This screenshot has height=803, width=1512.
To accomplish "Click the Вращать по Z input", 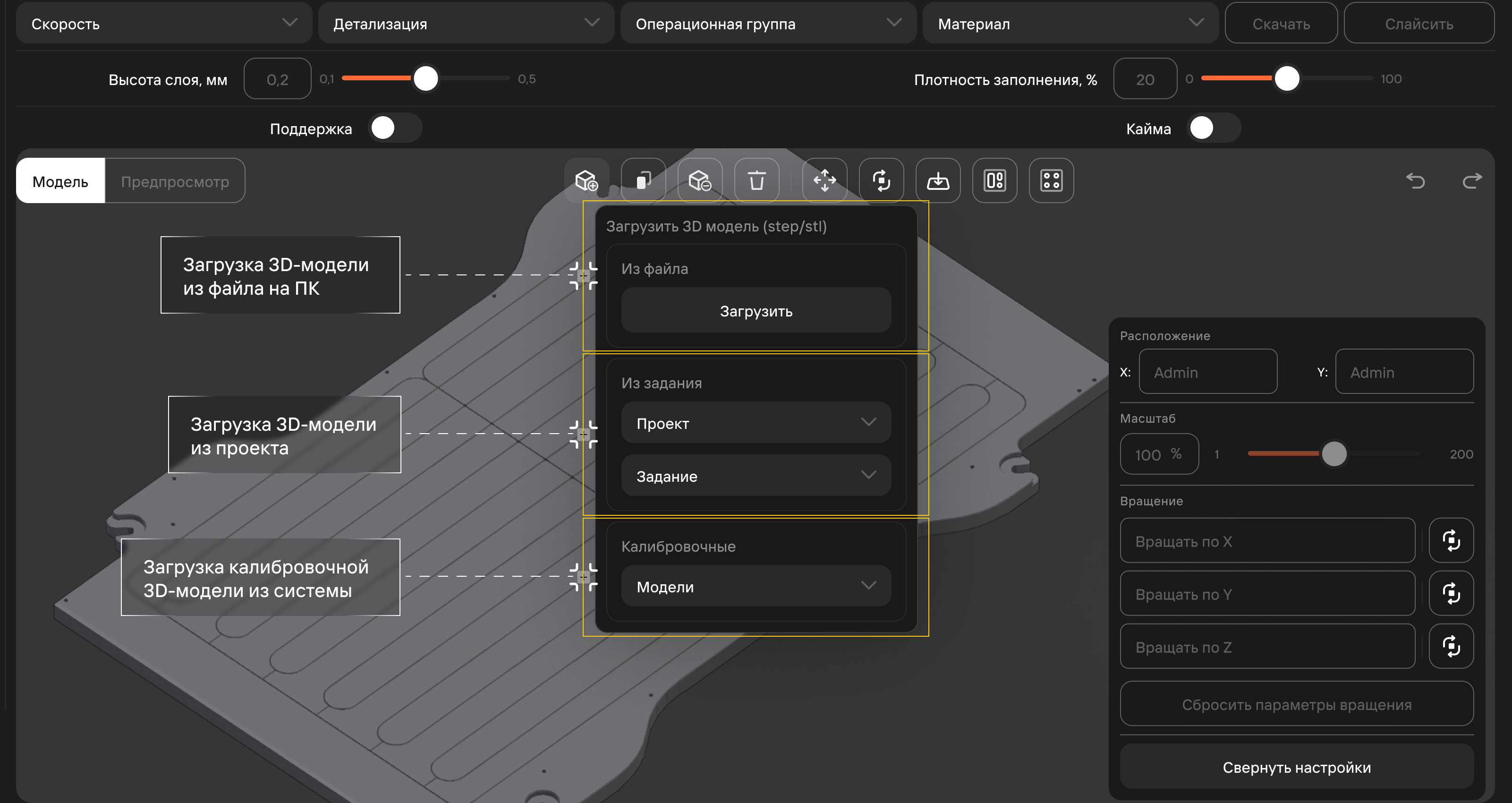I will 1267,646.
